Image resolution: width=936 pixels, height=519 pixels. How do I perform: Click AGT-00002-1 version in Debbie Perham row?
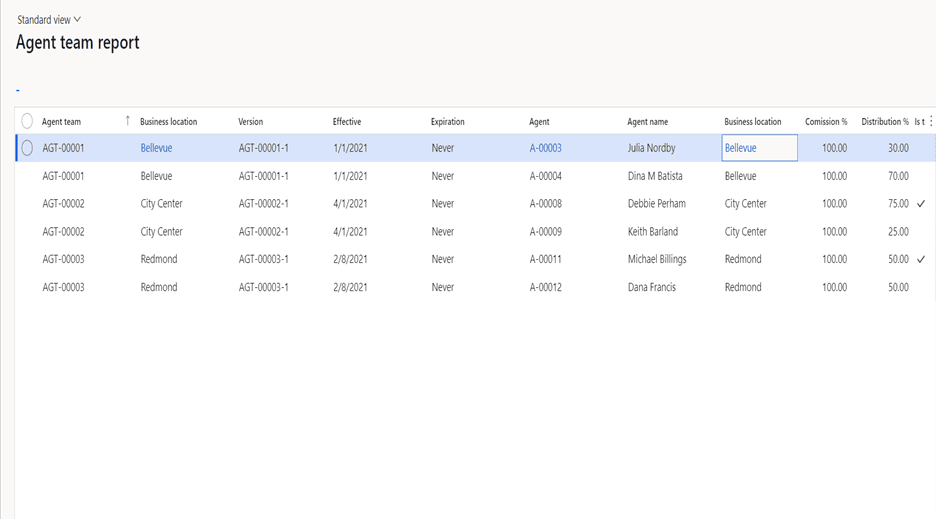pyautogui.click(x=264, y=204)
